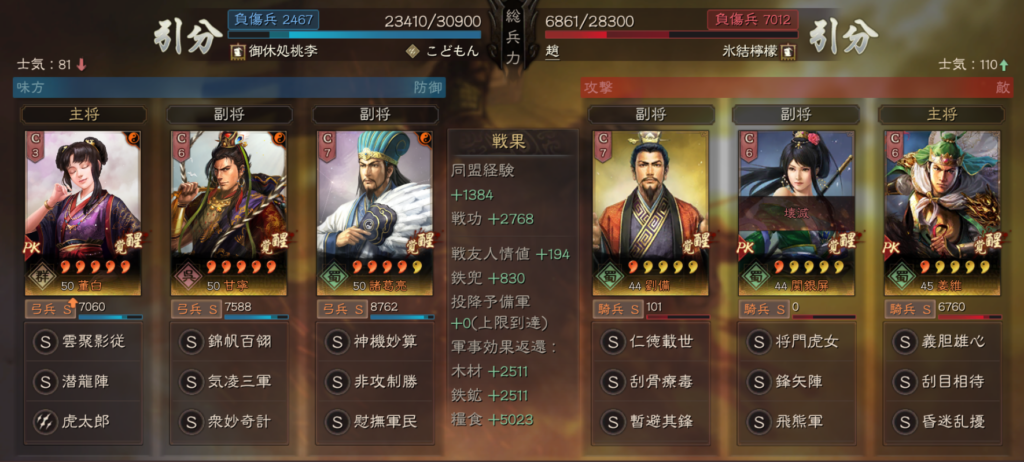Select the 味方 防御 side header
Screen dimensions: 1024x462
click(229, 88)
